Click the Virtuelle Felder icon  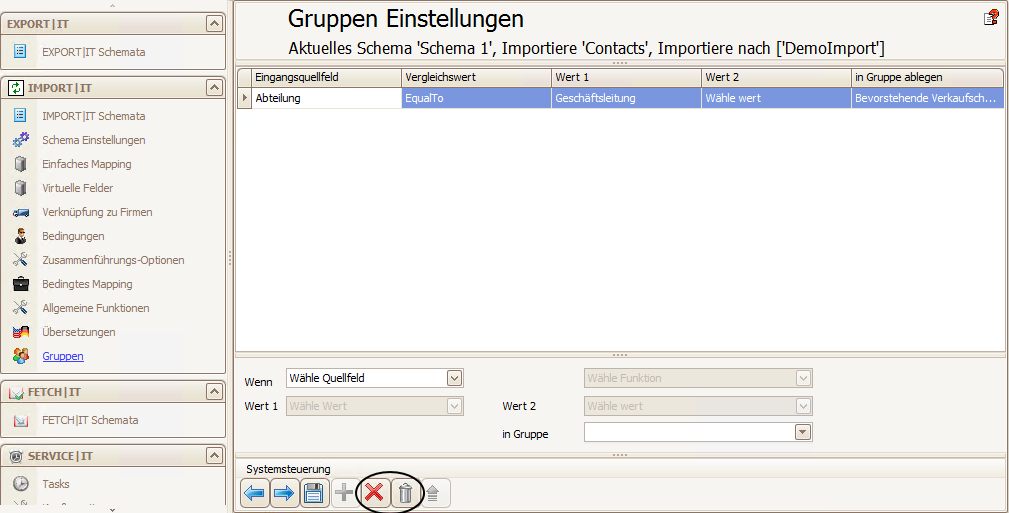[x=21, y=187]
